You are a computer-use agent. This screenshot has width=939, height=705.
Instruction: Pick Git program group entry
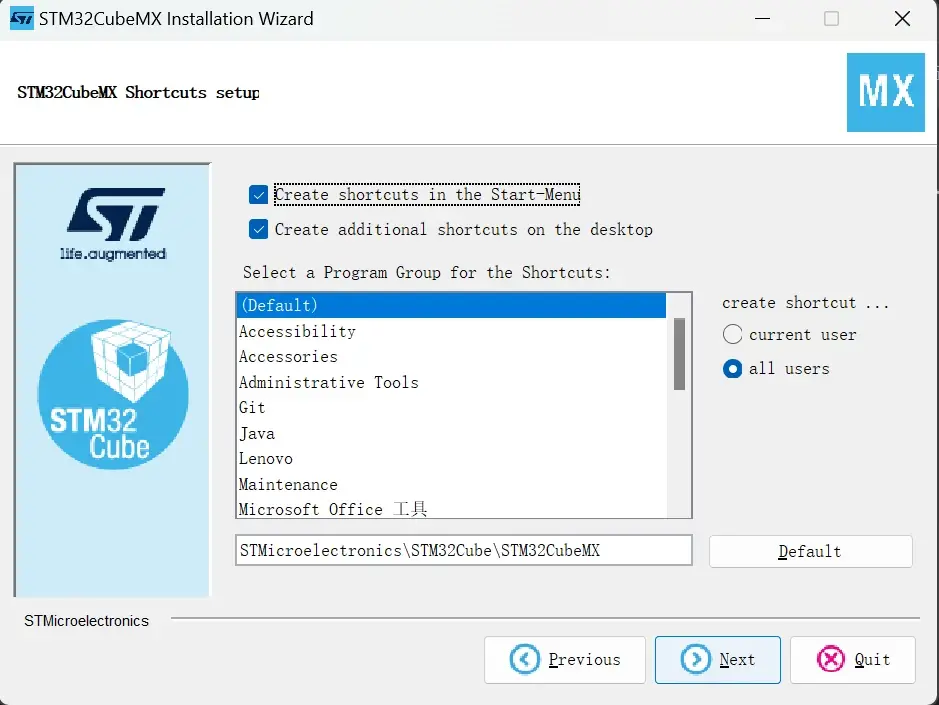tap(452, 408)
